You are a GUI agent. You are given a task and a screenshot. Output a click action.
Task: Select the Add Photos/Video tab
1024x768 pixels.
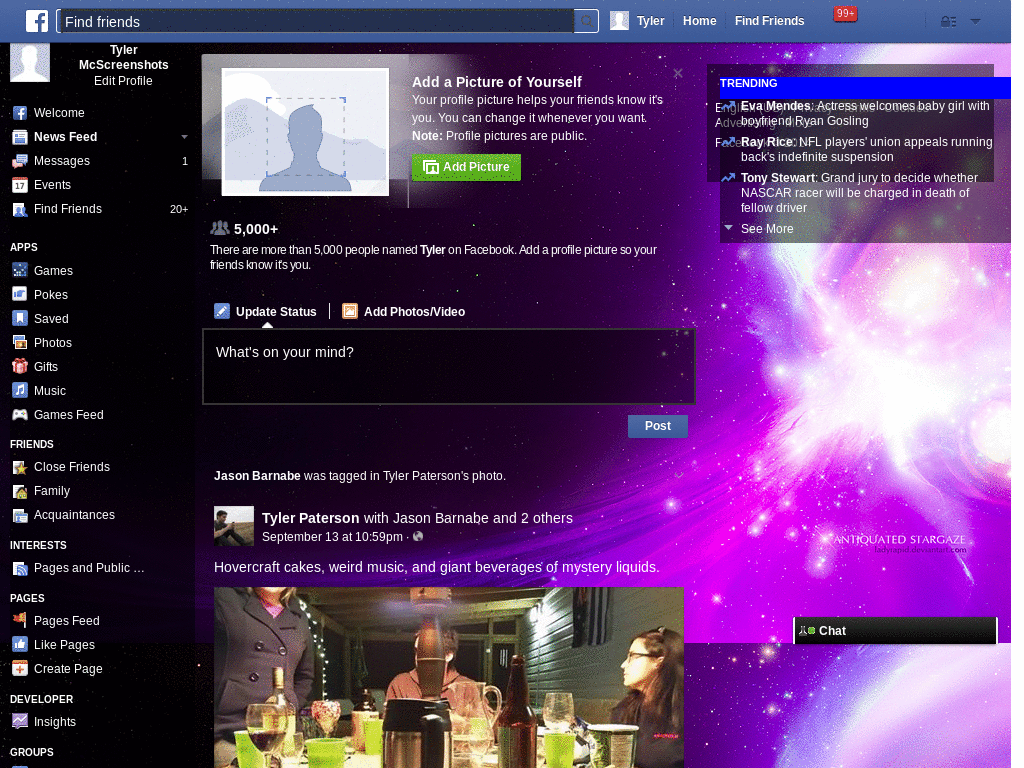pos(404,312)
